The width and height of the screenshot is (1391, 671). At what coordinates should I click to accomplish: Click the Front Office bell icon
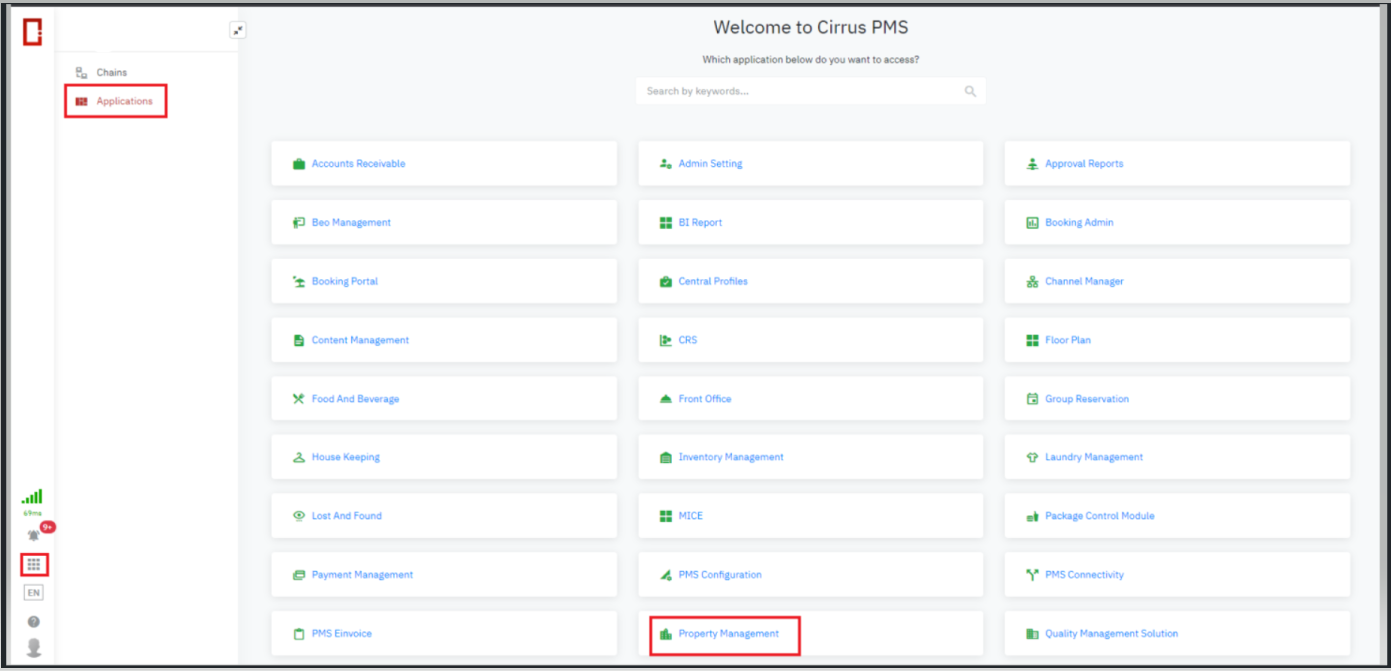coord(666,399)
